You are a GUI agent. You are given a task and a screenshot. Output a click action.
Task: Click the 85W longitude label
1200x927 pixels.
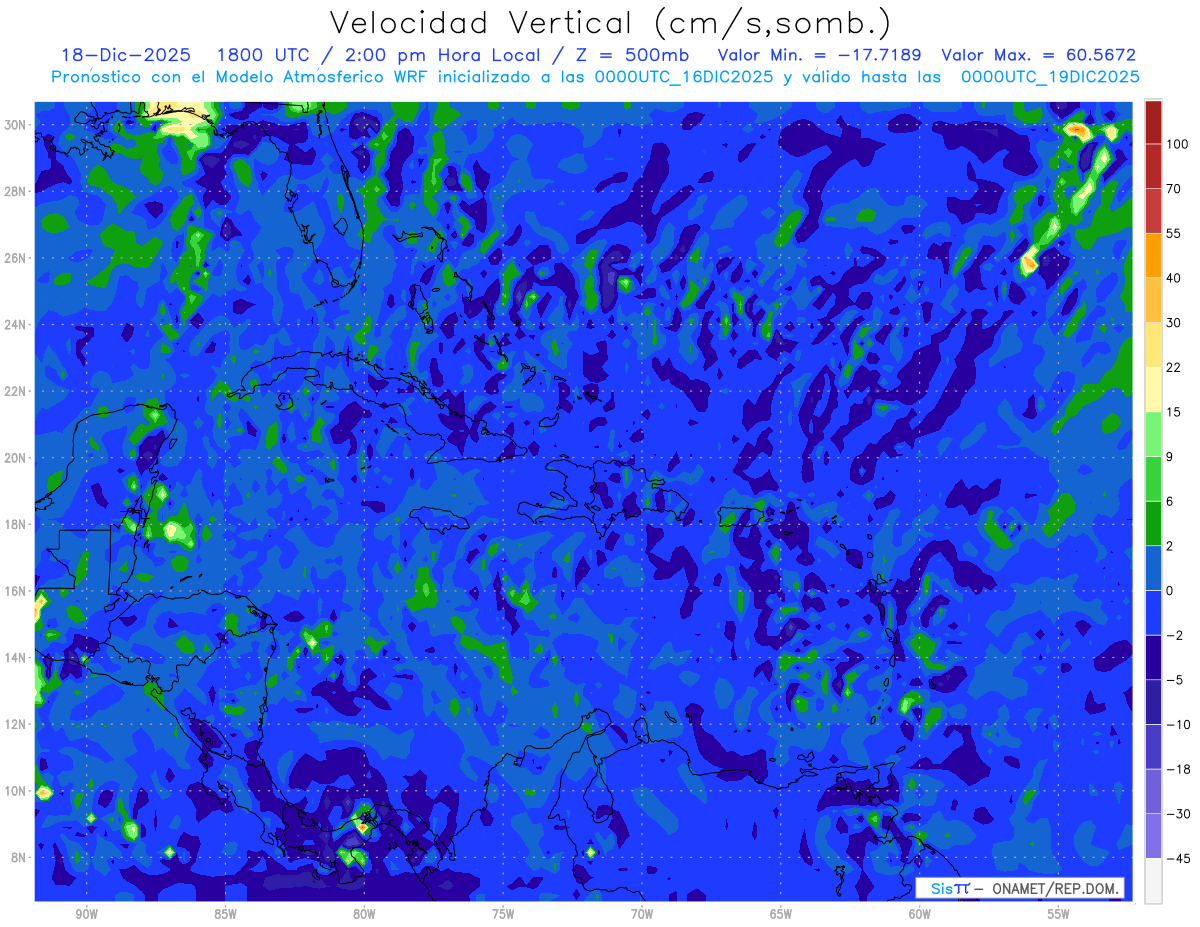[x=225, y=914]
